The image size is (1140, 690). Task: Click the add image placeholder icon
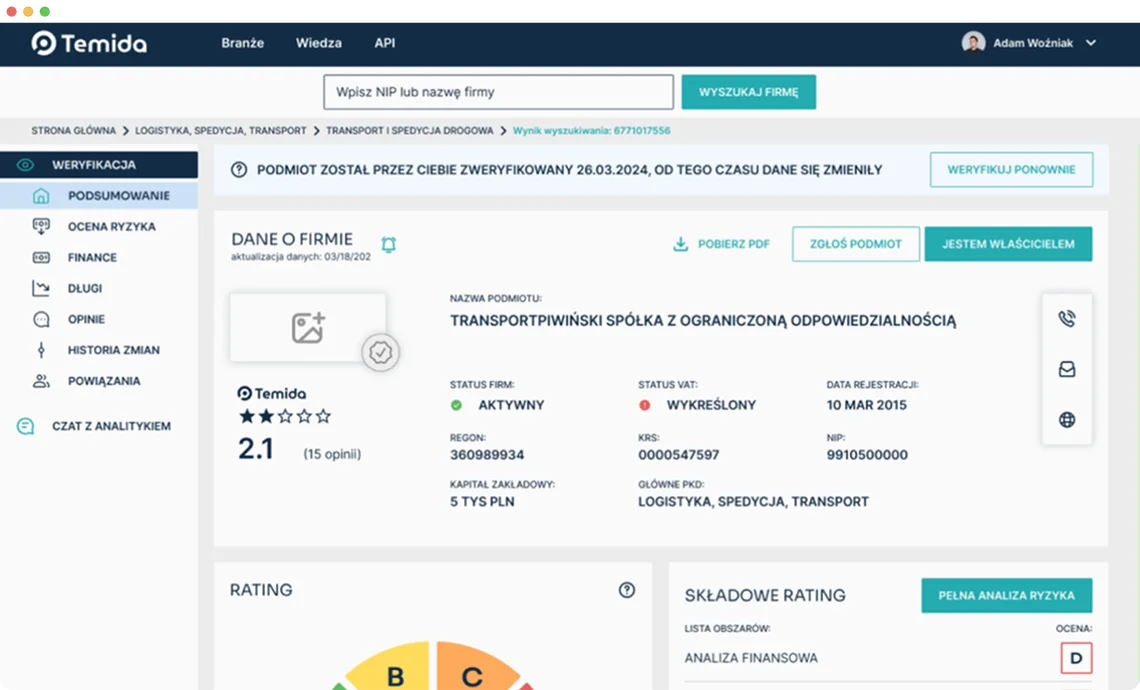click(x=308, y=327)
